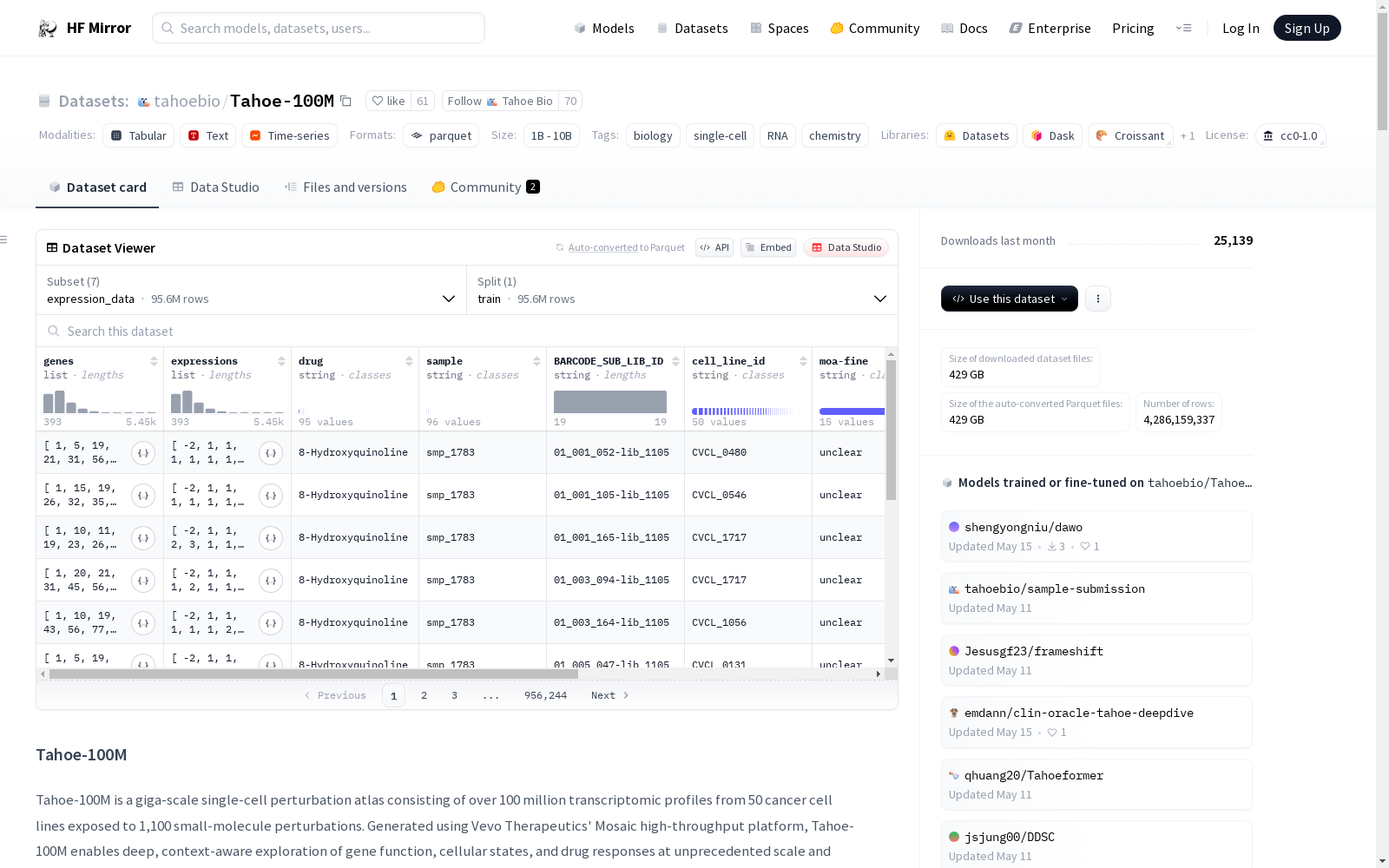Open the more navigation menu icon
1389x868 pixels.
[1183, 29]
